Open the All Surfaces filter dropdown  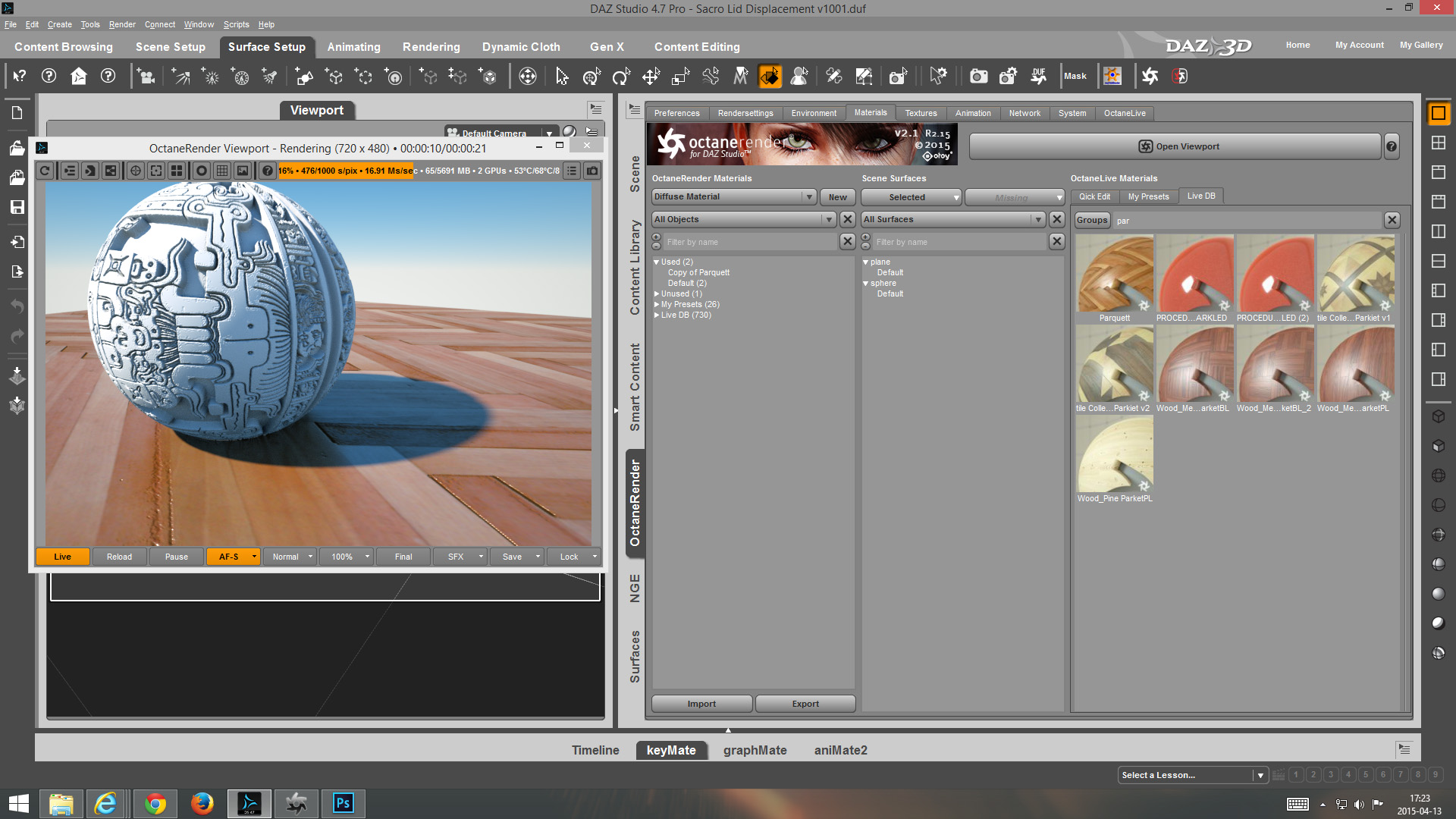(x=953, y=219)
